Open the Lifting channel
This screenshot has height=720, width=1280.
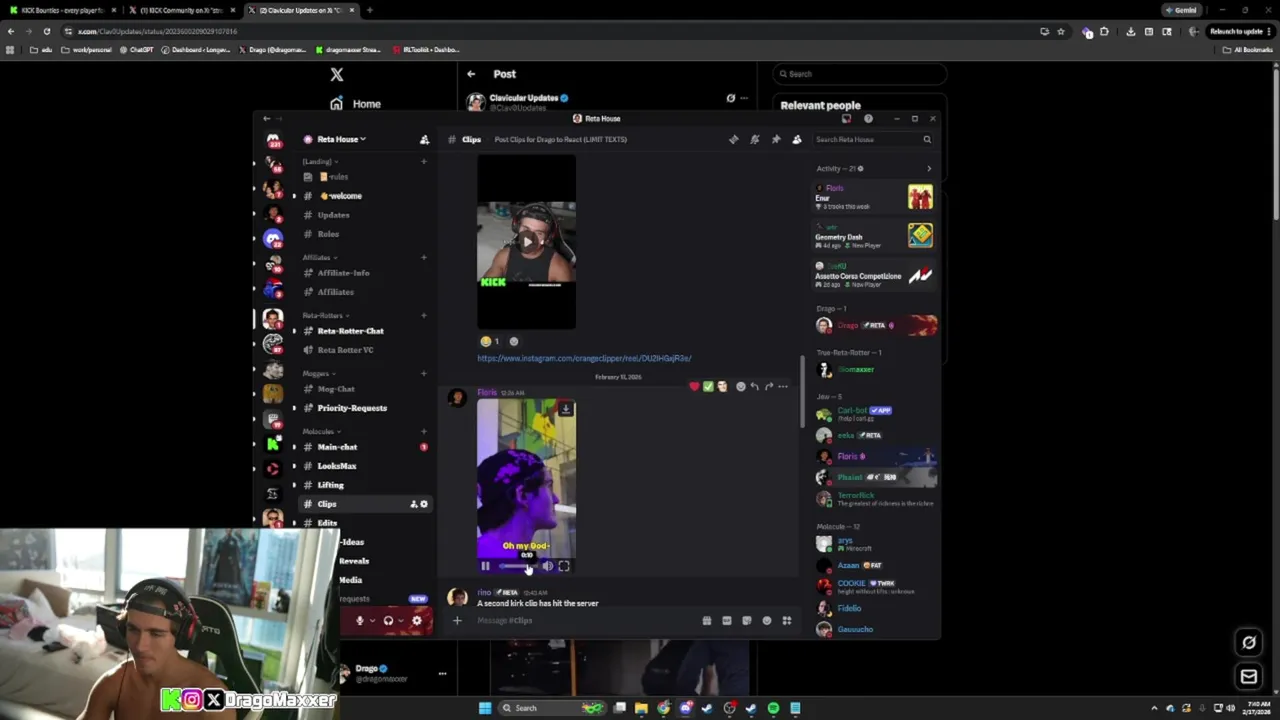[x=330, y=485]
